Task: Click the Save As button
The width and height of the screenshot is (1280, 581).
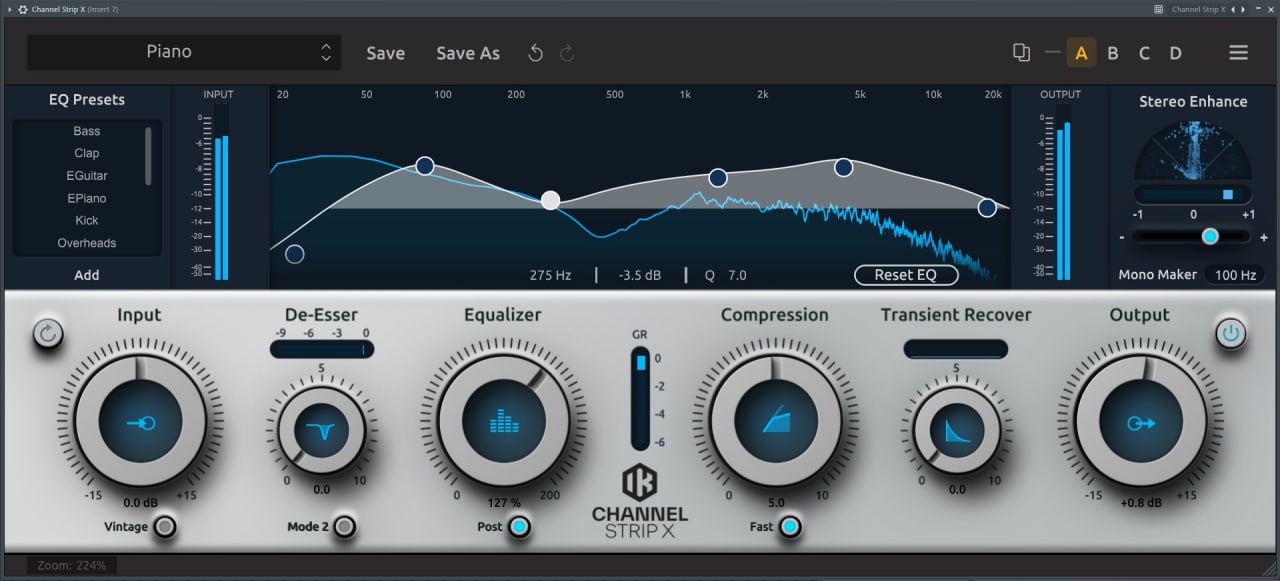Action: tap(468, 53)
